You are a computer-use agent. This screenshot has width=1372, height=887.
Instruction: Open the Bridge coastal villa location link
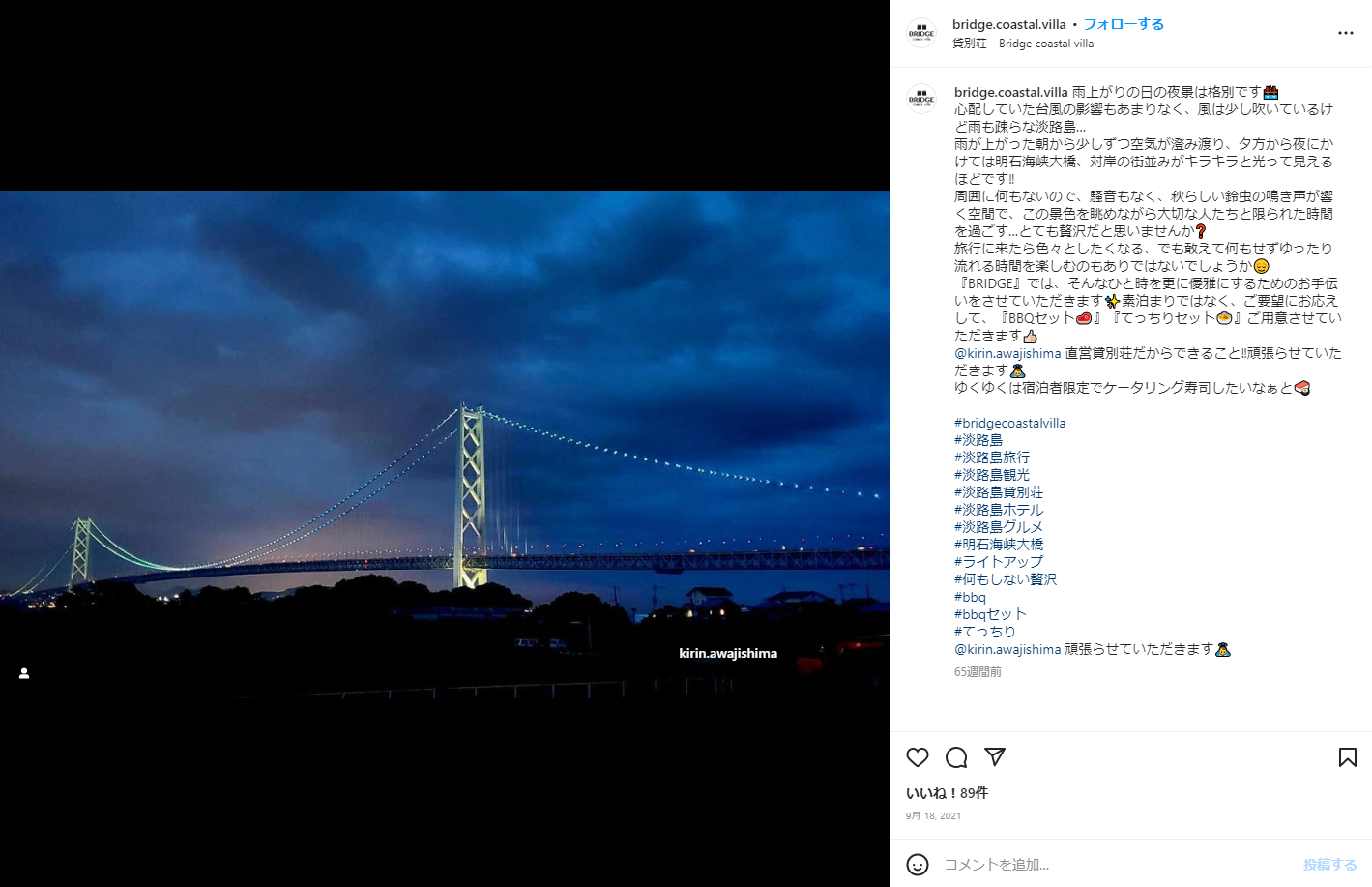click(x=1046, y=44)
